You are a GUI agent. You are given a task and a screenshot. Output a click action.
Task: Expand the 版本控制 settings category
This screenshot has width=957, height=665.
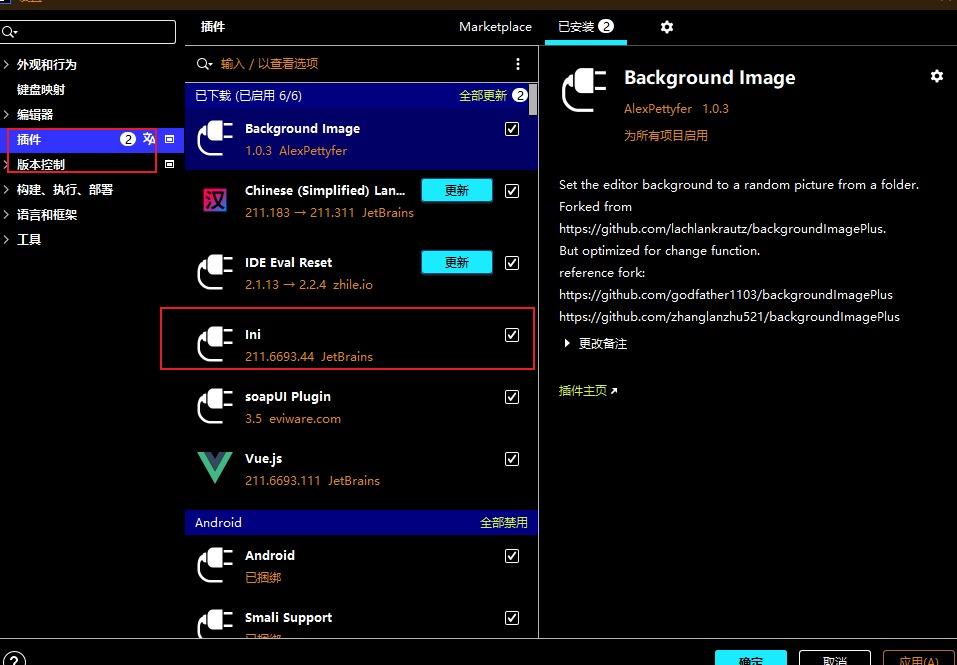click(5, 164)
